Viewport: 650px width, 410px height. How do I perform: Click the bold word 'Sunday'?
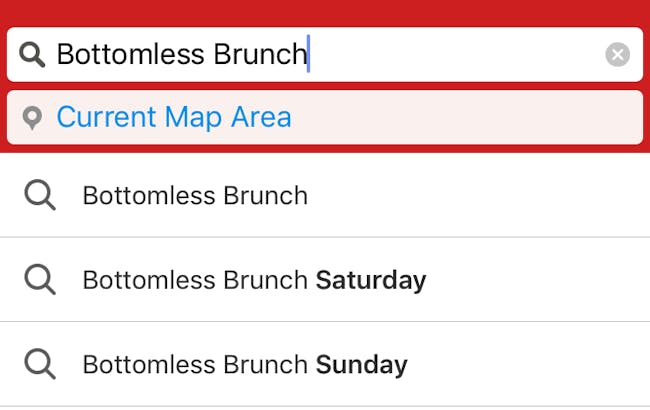click(x=361, y=365)
